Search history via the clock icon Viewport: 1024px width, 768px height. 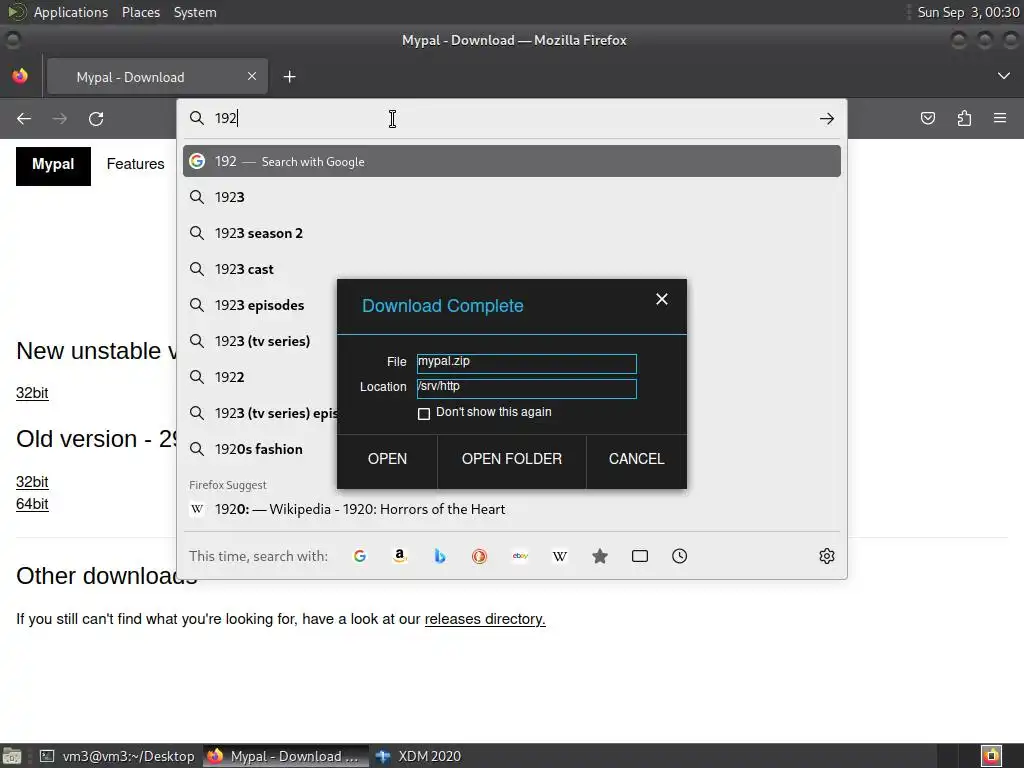tap(679, 556)
